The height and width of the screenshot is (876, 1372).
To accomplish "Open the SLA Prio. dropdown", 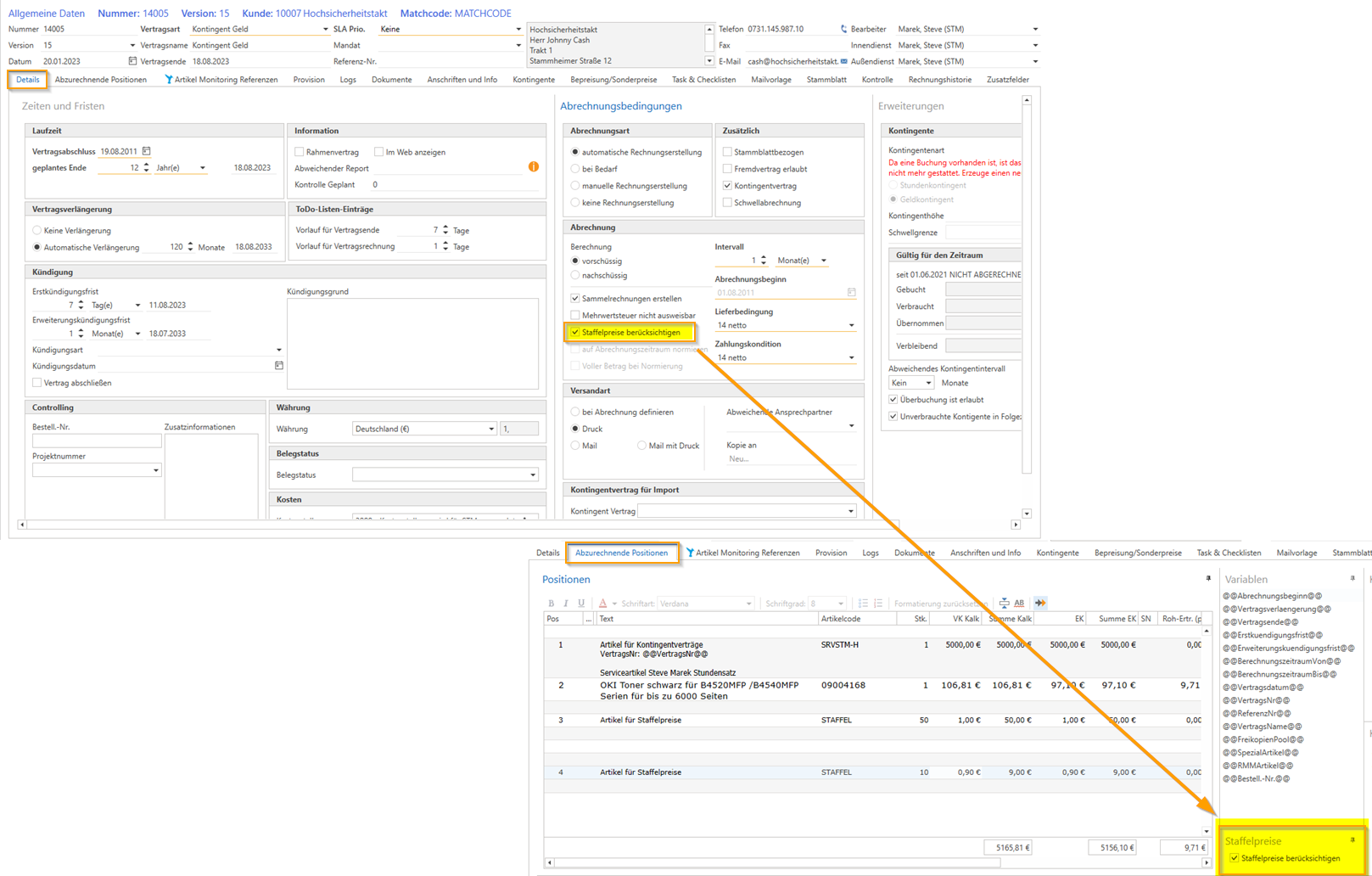I will click(518, 29).
